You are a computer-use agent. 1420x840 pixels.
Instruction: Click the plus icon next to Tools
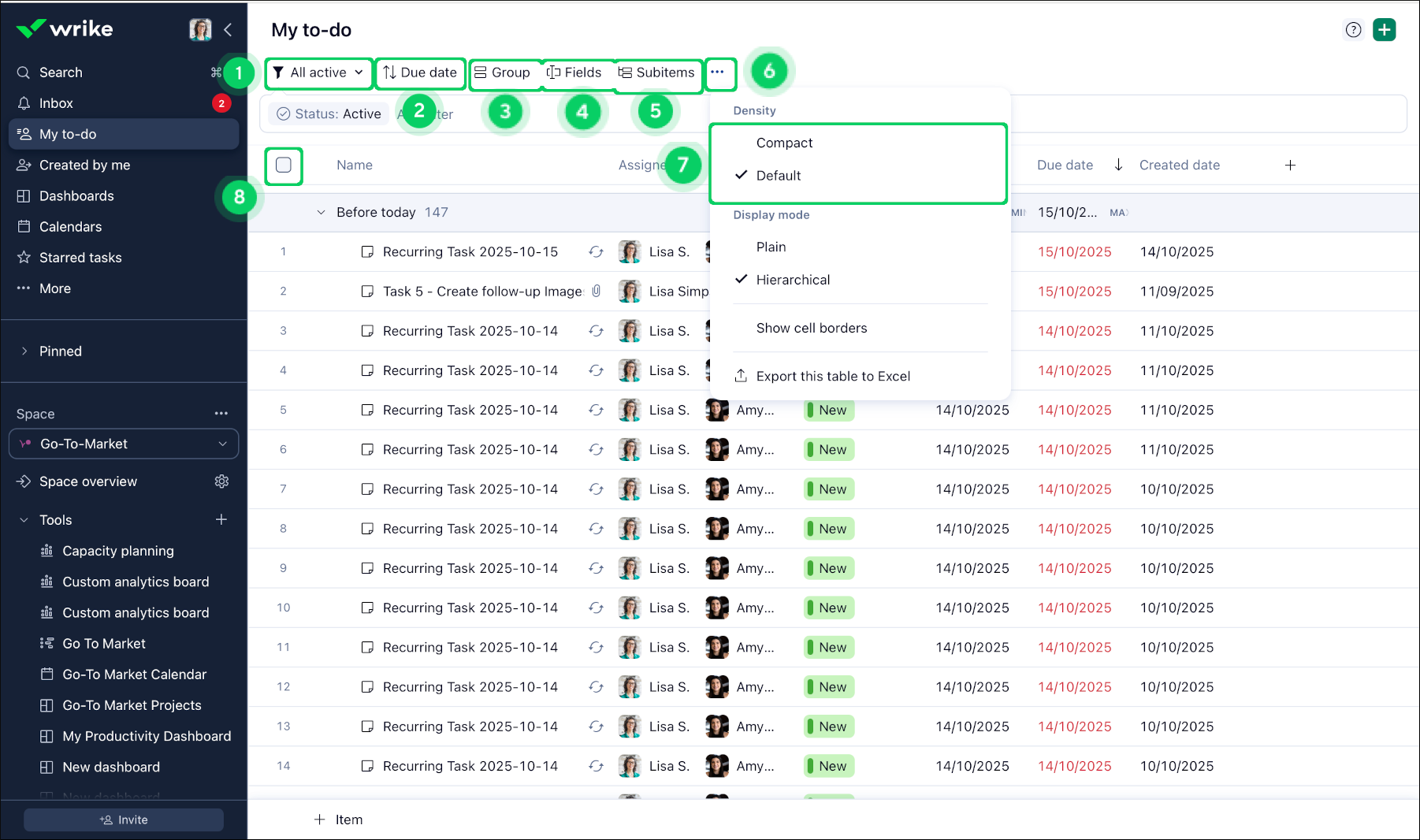coord(221,519)
